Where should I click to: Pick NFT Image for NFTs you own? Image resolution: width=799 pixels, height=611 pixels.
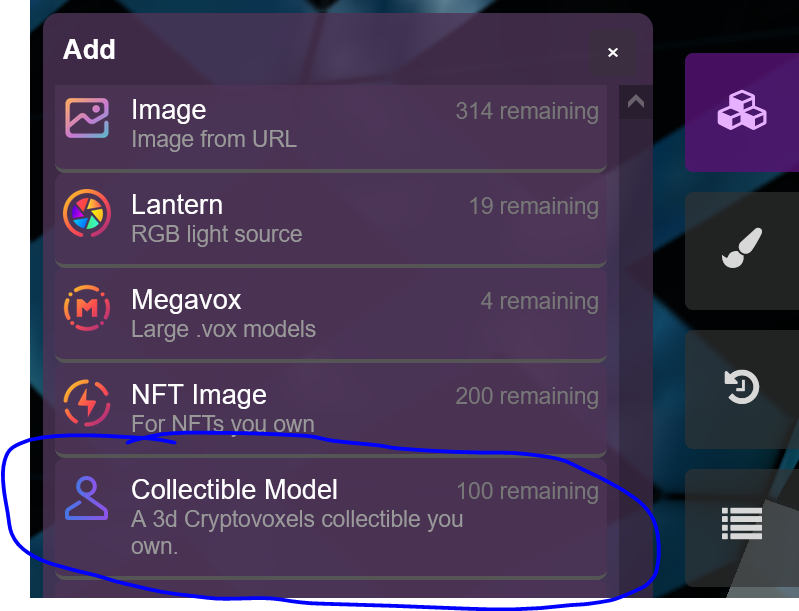pyautogui.click(x=331, y=411)
